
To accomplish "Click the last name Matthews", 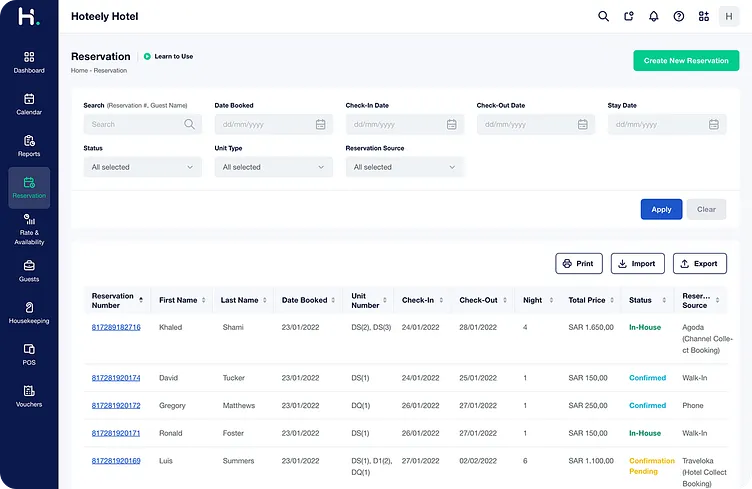I will tap(239, 406).
